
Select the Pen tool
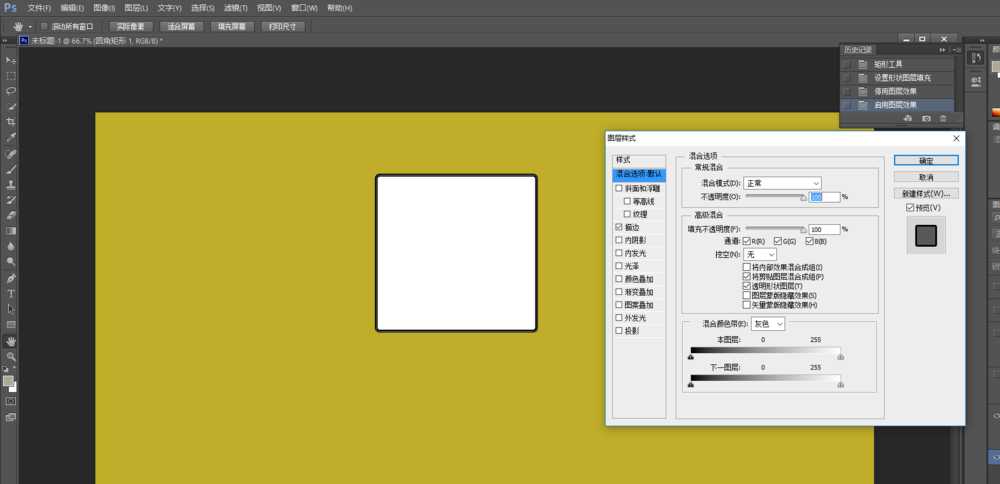11,278
